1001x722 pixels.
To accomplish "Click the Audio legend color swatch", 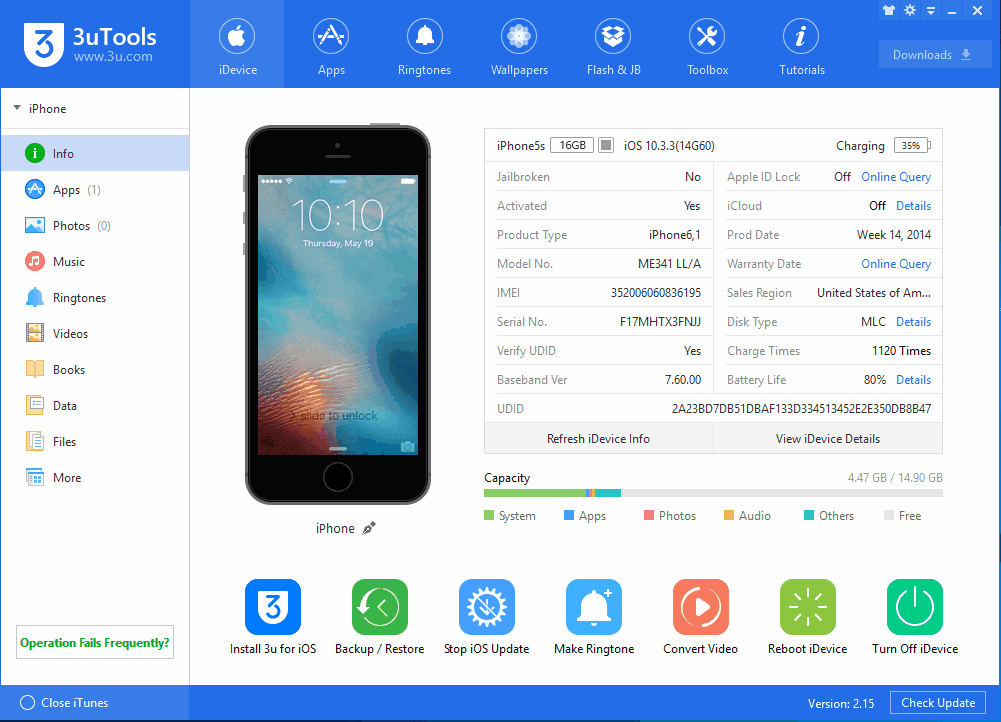I will click(x=728, y=515).
